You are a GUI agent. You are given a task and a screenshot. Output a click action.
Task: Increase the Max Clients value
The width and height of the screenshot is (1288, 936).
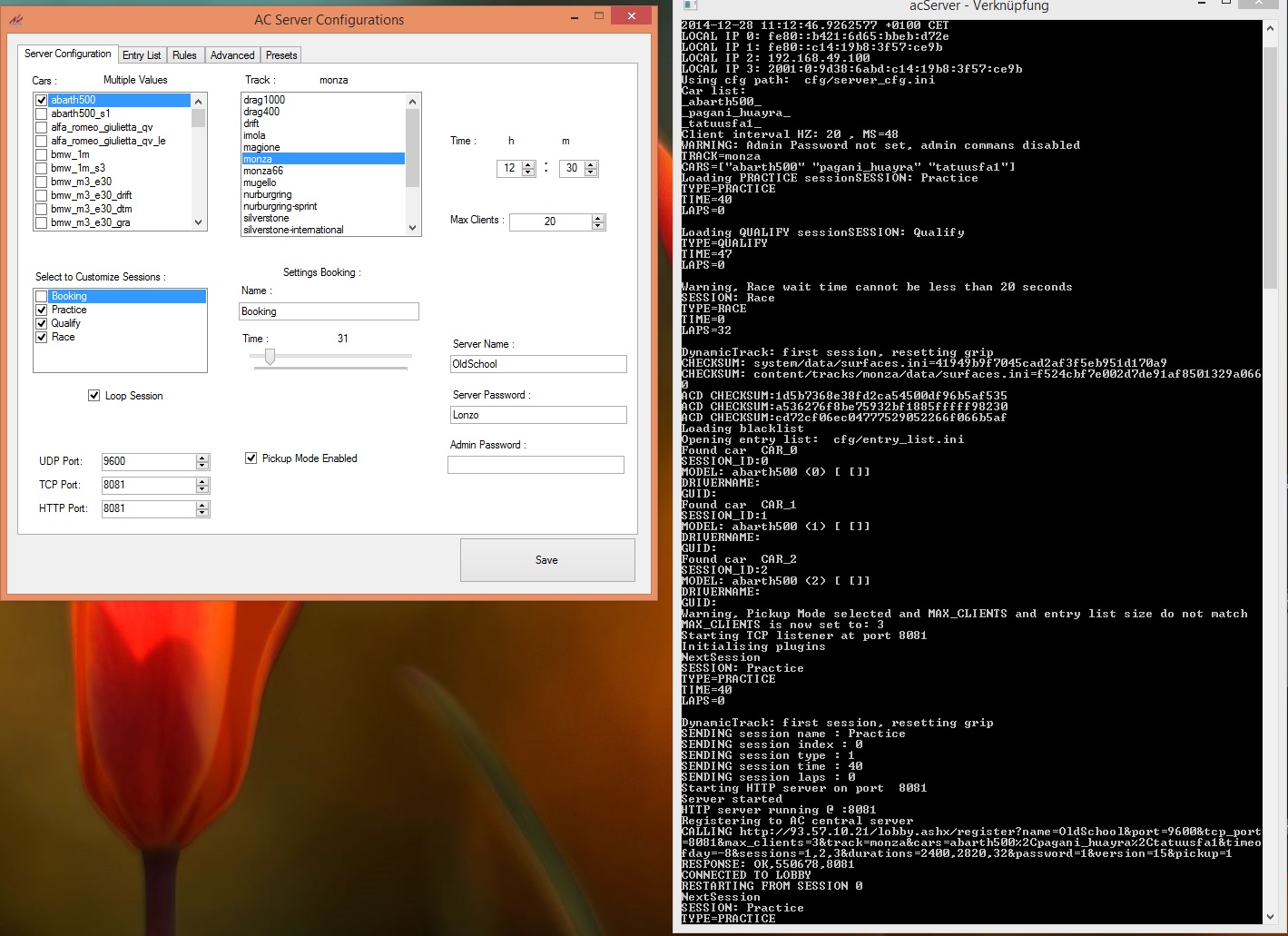[x=597, y=218]
